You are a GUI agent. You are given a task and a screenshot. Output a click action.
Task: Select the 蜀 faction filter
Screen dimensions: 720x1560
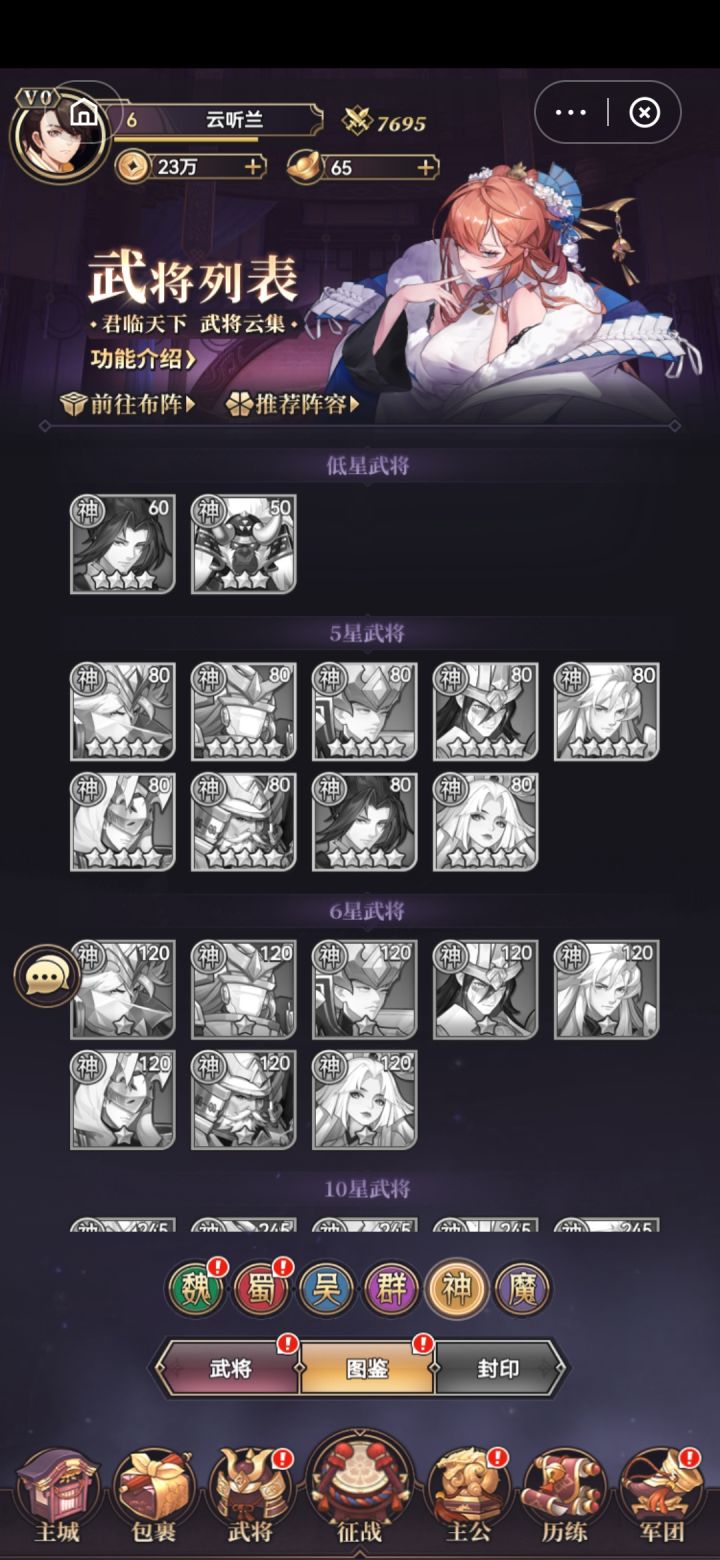262,1288
